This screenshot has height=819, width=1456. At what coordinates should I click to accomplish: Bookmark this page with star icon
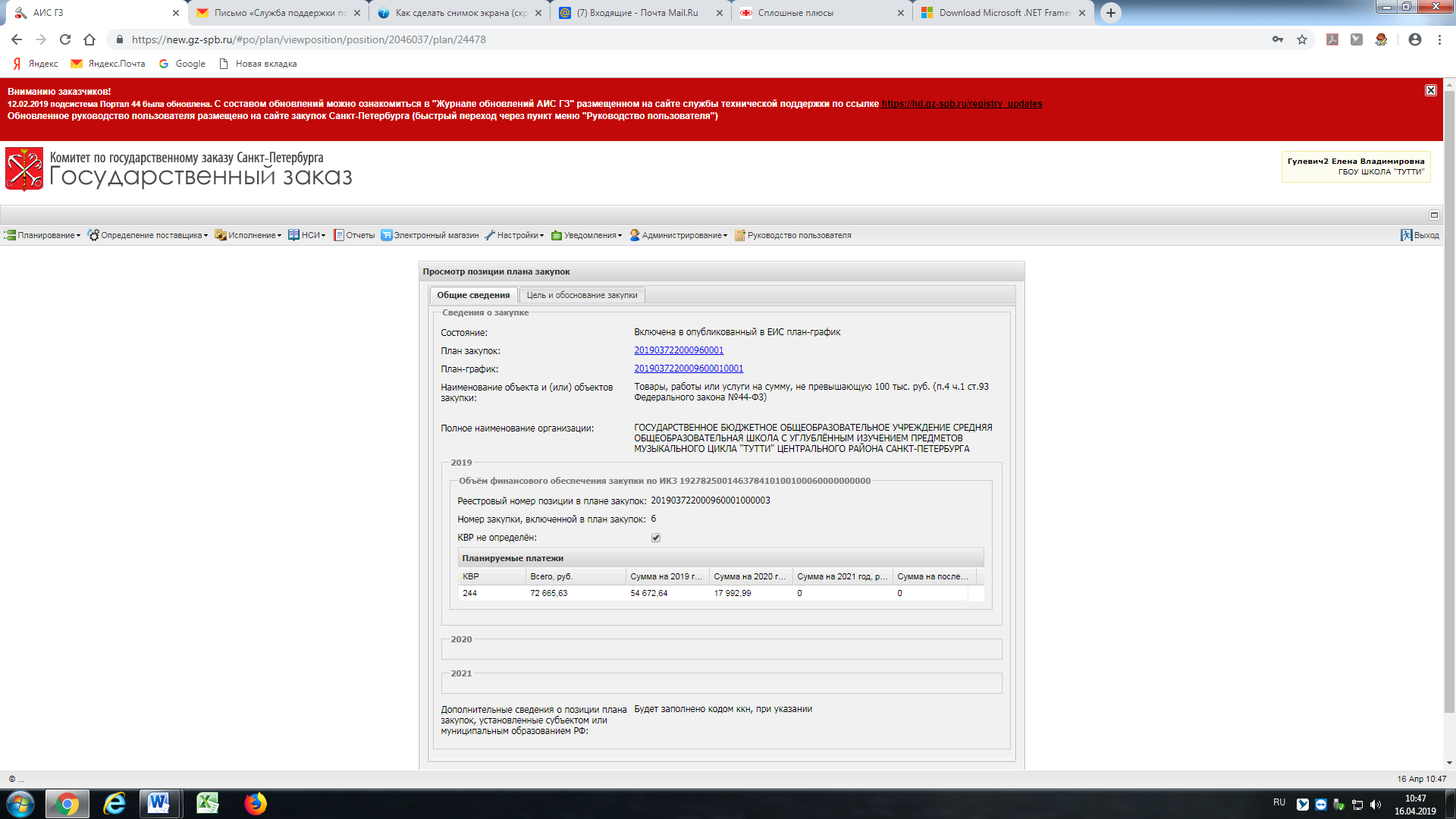[x=1302, y=39]
